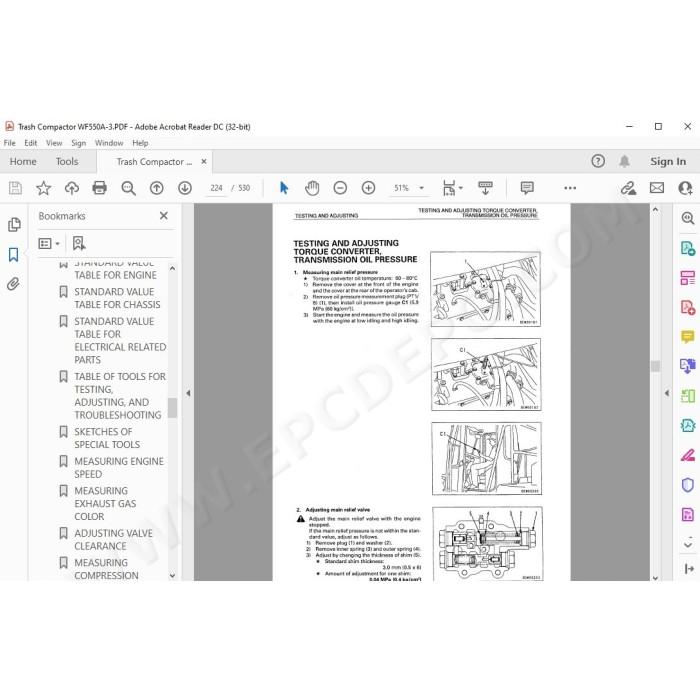700x700 pixels.
Task: Open the Edit menu
Action: pyautogui.click(x=31, y=143)
